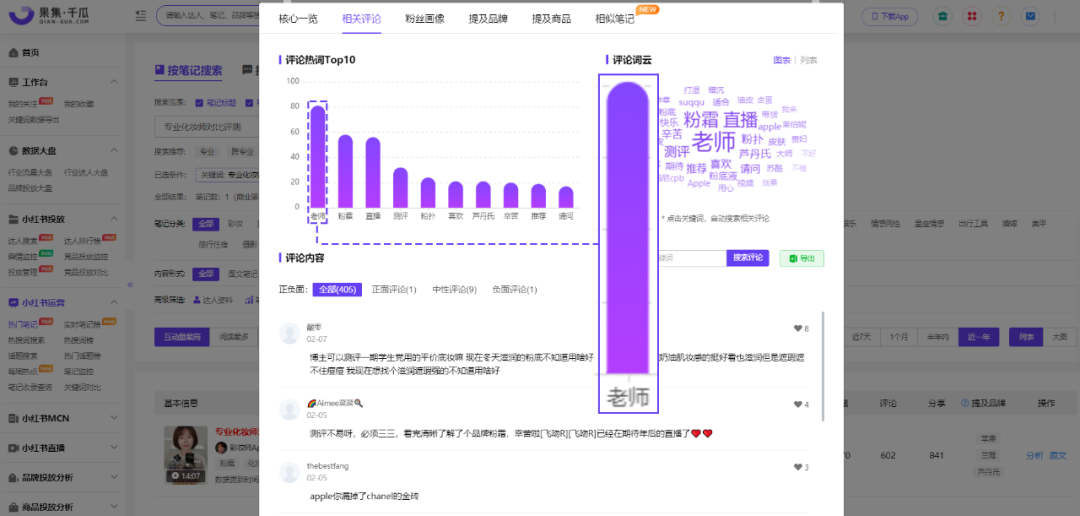
Task: Click the Qian-Gua logo
Action: (49, 15)
